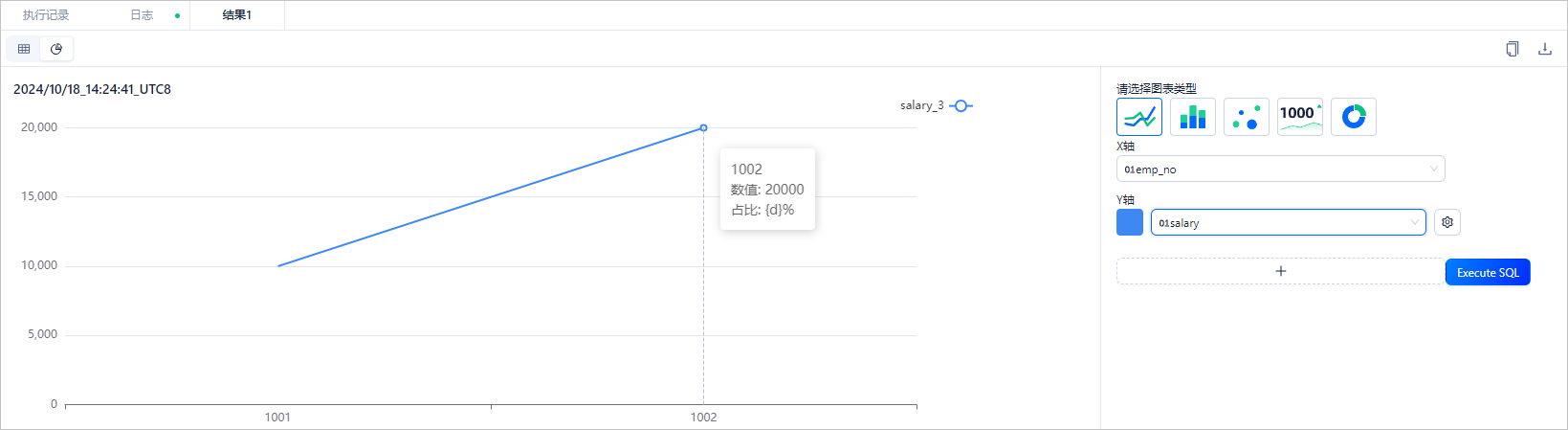Open the Y-axis salary dropdown
Viewport: 1568px width, 430px height.
(1288, 222)
